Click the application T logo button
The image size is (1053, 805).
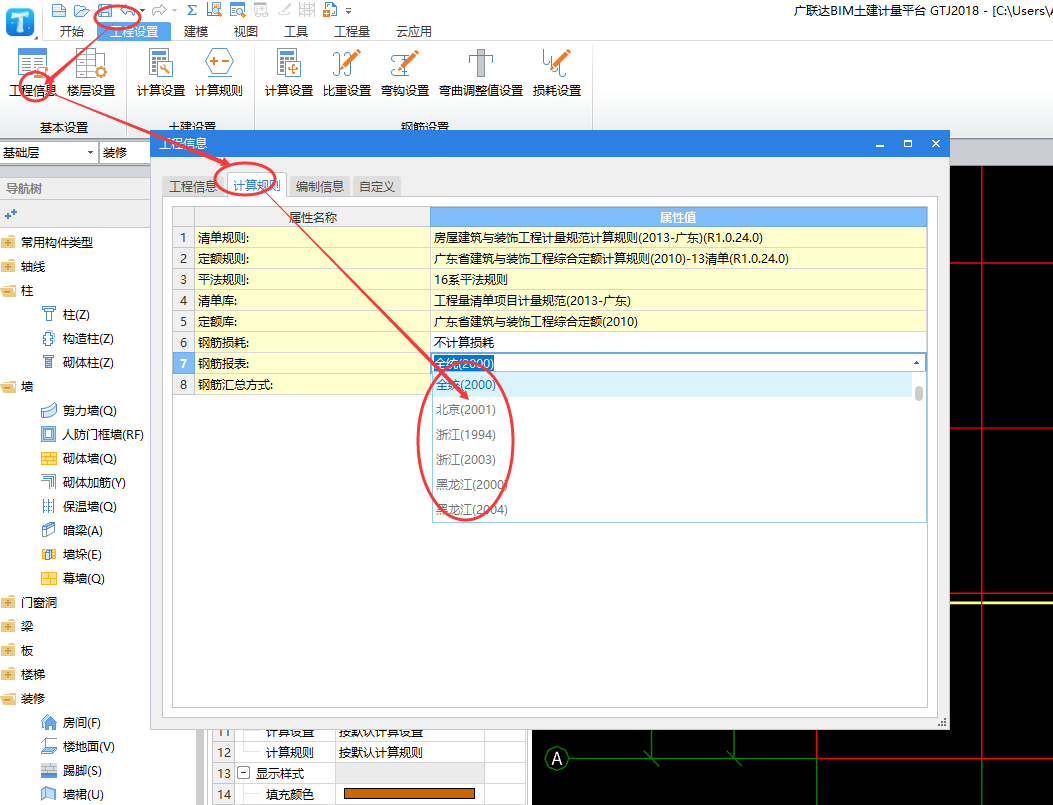coord(20,21)
